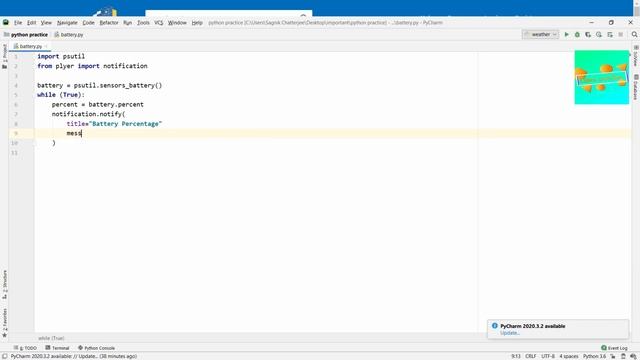Open the Run menu
This screenshot has height=360, width=640.
pyautogui.click(x=127, y=23)
